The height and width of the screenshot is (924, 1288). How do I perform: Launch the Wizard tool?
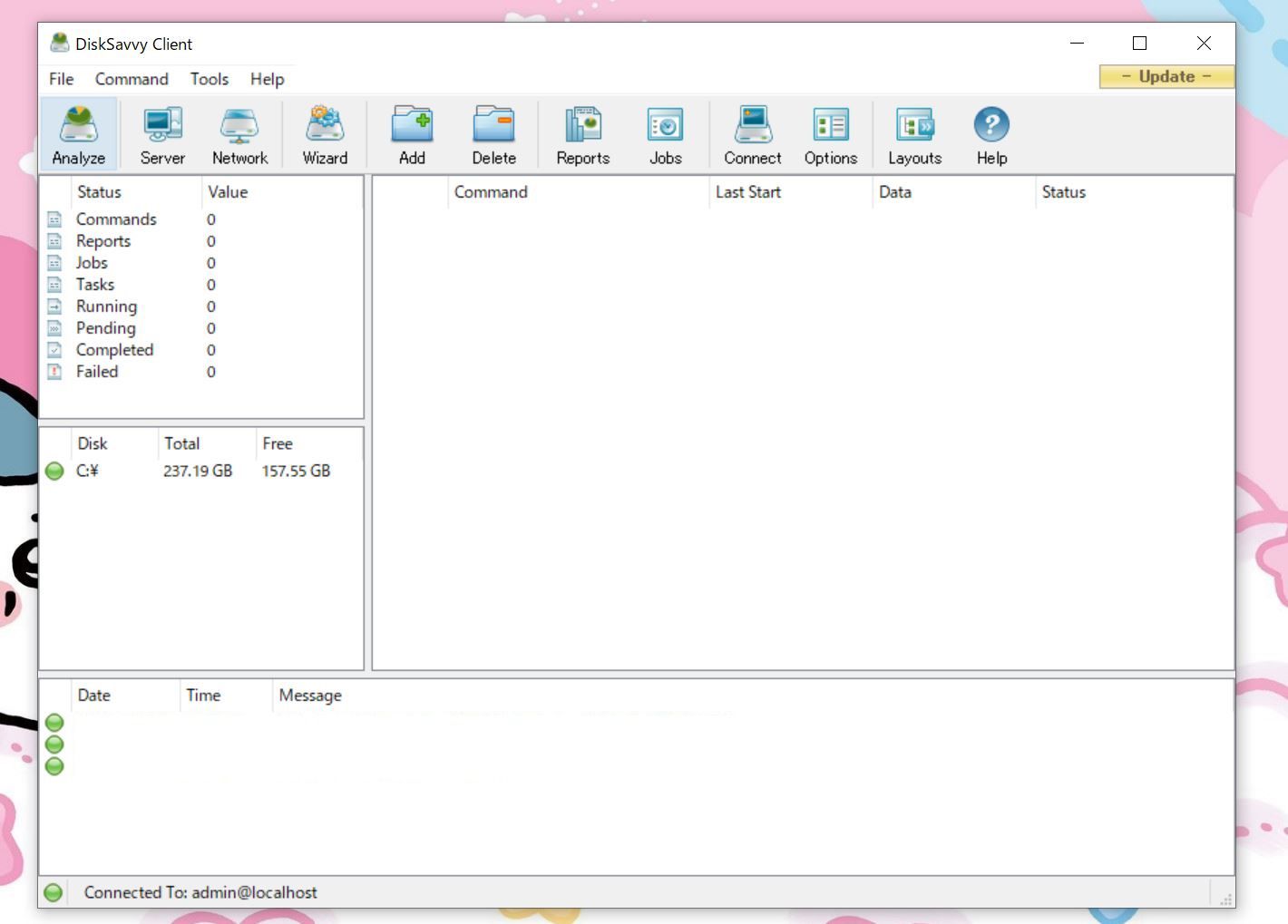pyautogui.click(x=325, y=135)
